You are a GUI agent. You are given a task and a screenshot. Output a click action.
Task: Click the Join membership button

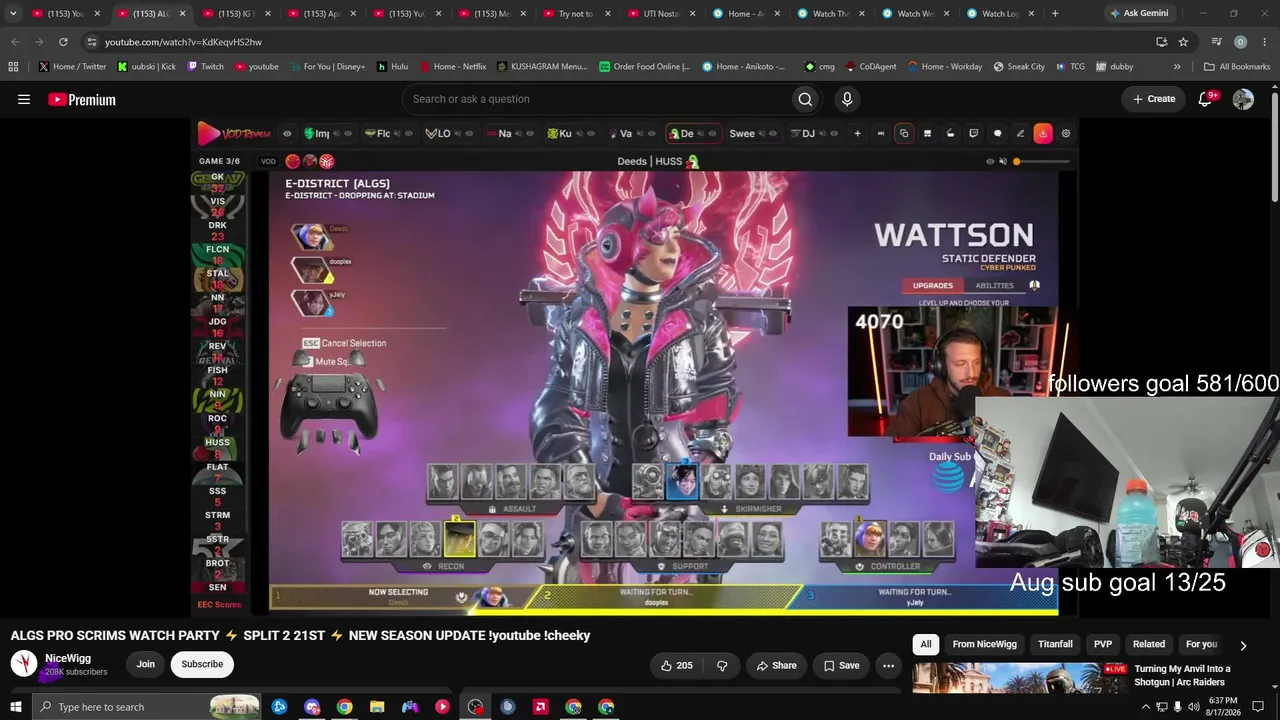146,664
